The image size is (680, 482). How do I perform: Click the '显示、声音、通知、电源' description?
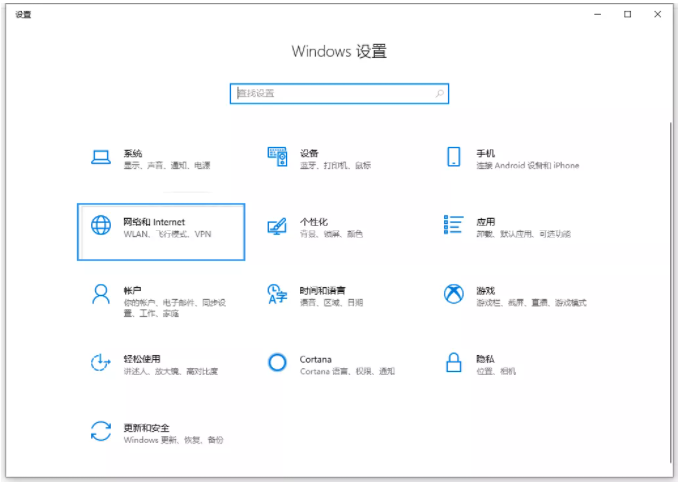point(167,165)
